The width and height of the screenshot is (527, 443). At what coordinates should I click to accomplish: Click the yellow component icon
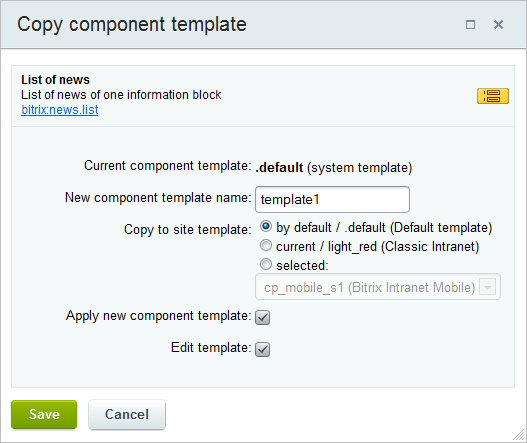point(493,96)
